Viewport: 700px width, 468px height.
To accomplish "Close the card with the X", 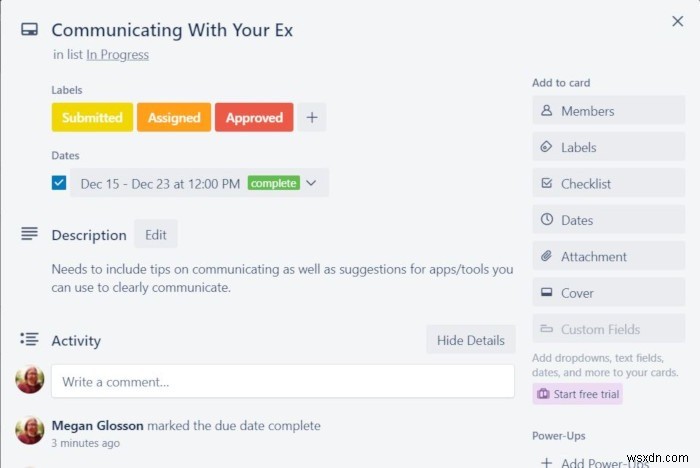I will click(x=677, y=21).
